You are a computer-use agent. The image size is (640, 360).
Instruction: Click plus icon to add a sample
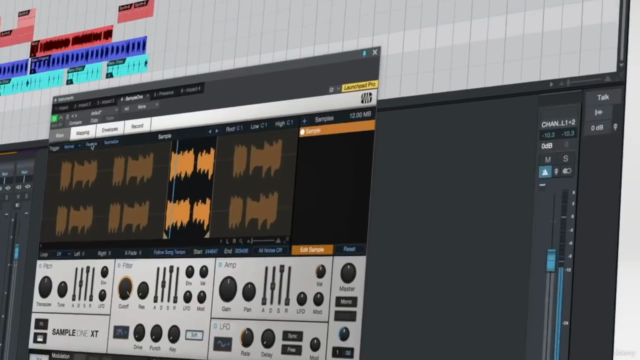point(304,121)
